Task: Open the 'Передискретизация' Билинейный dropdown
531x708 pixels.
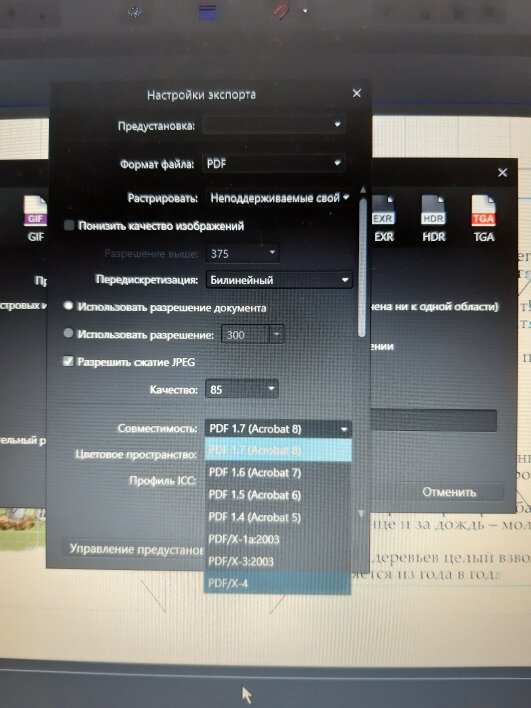Action: (279, 280)
